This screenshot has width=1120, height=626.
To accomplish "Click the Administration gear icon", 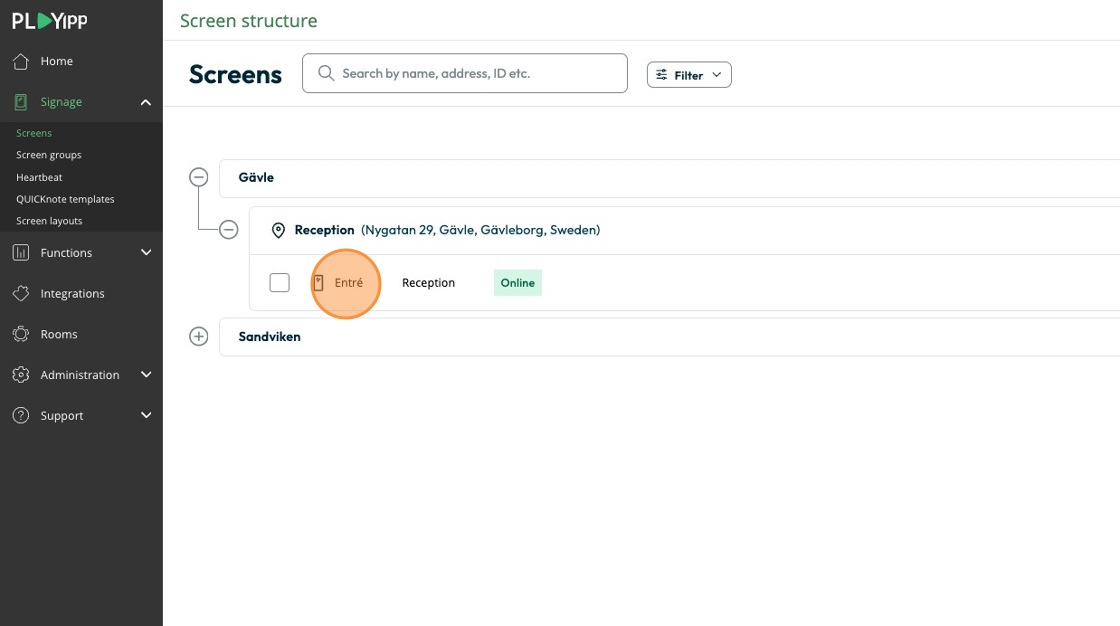I will (x=21, y=374).
